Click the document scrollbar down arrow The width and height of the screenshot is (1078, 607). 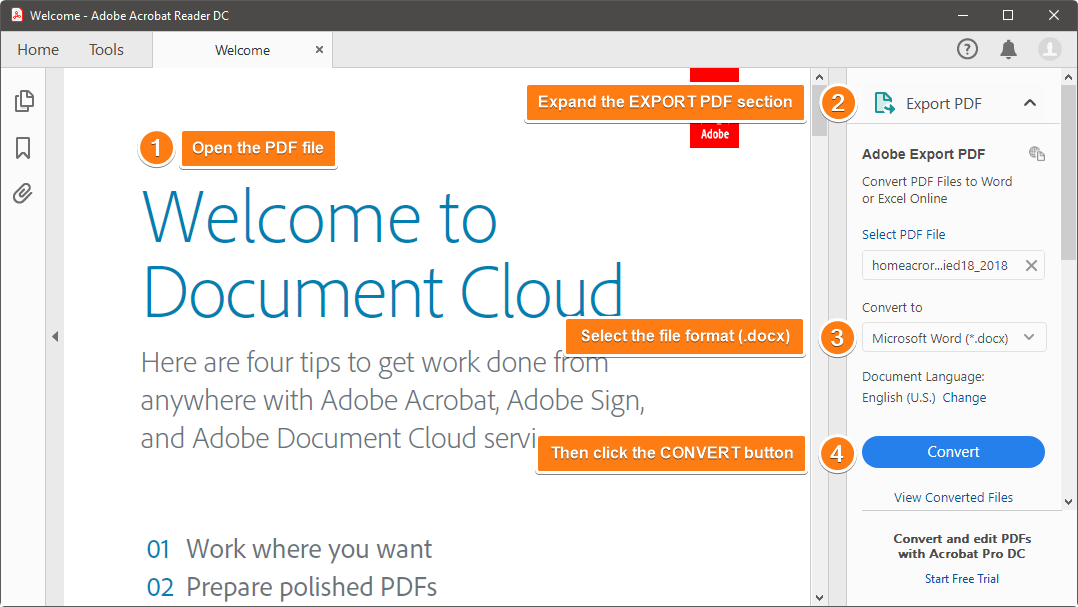819,597
